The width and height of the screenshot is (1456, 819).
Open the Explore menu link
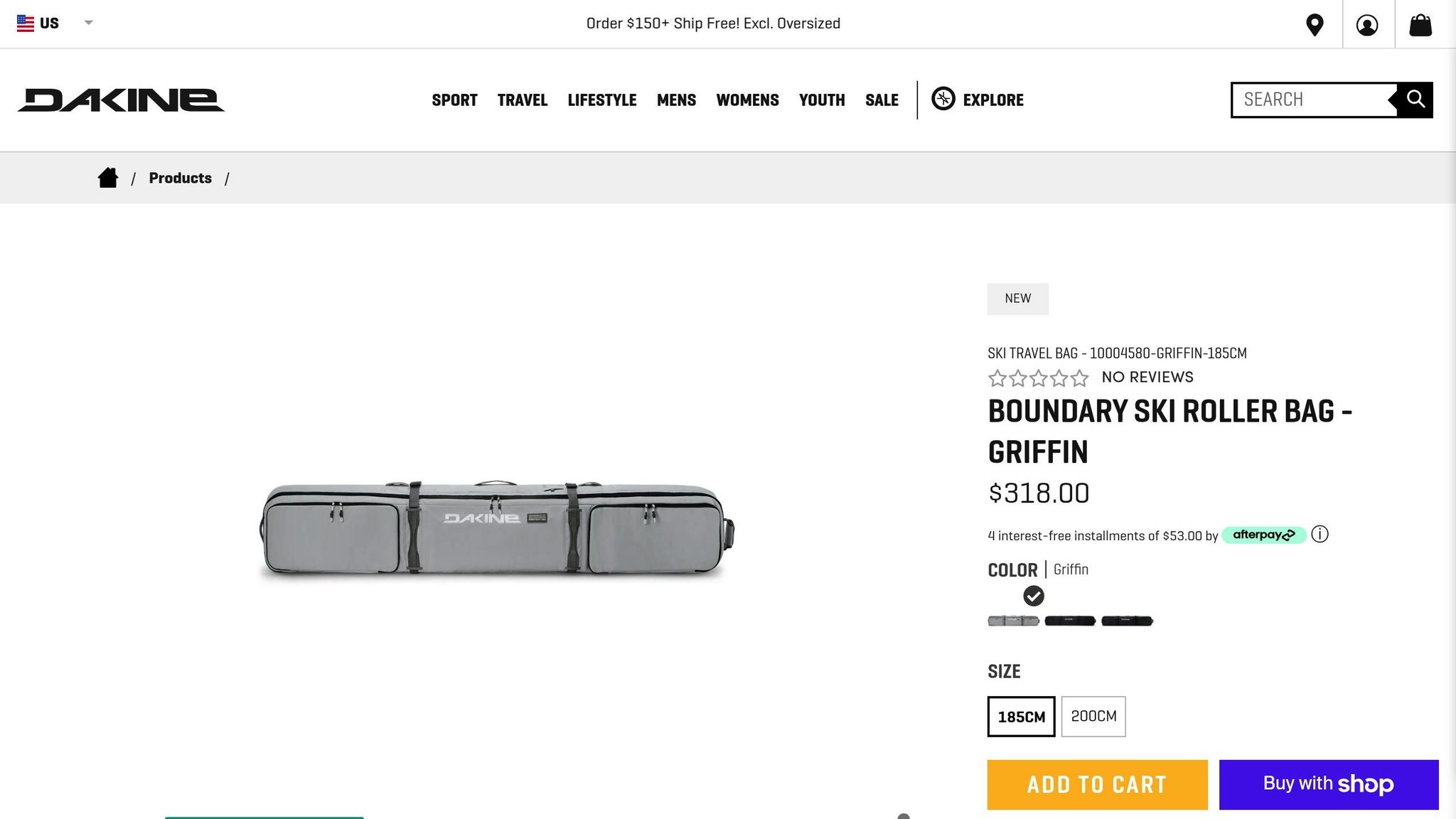[x=993, y=100]
